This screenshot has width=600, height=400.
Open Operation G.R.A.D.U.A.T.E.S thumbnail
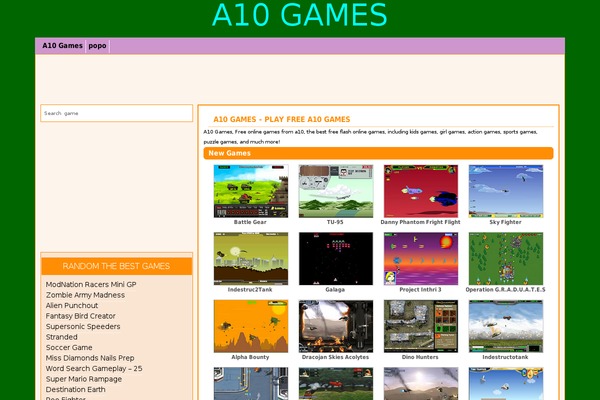(505, 258)
